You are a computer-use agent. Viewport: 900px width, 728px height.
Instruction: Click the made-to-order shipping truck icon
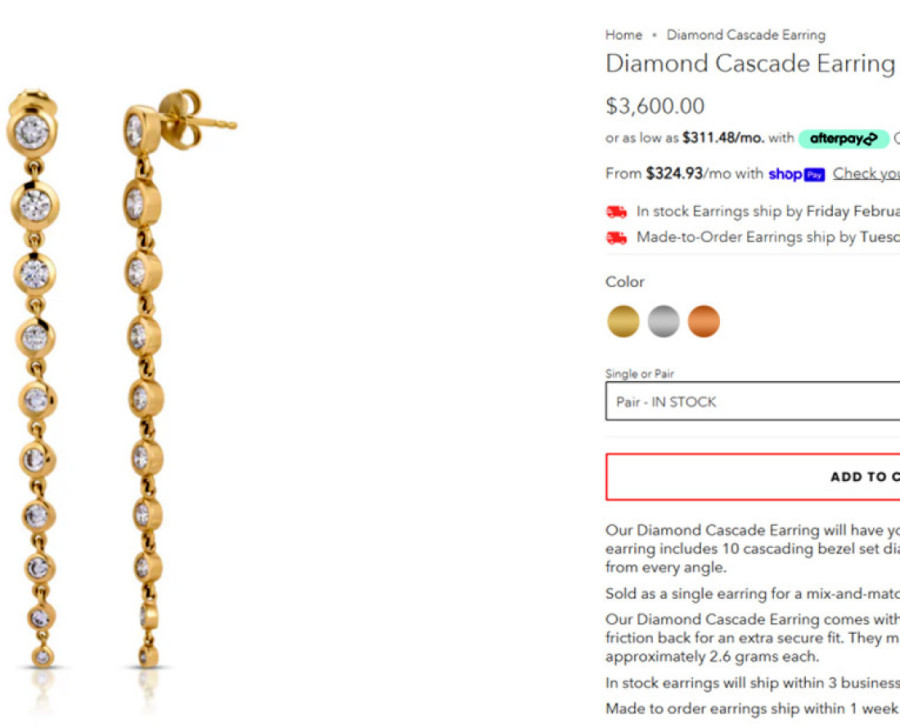point(617,238)
